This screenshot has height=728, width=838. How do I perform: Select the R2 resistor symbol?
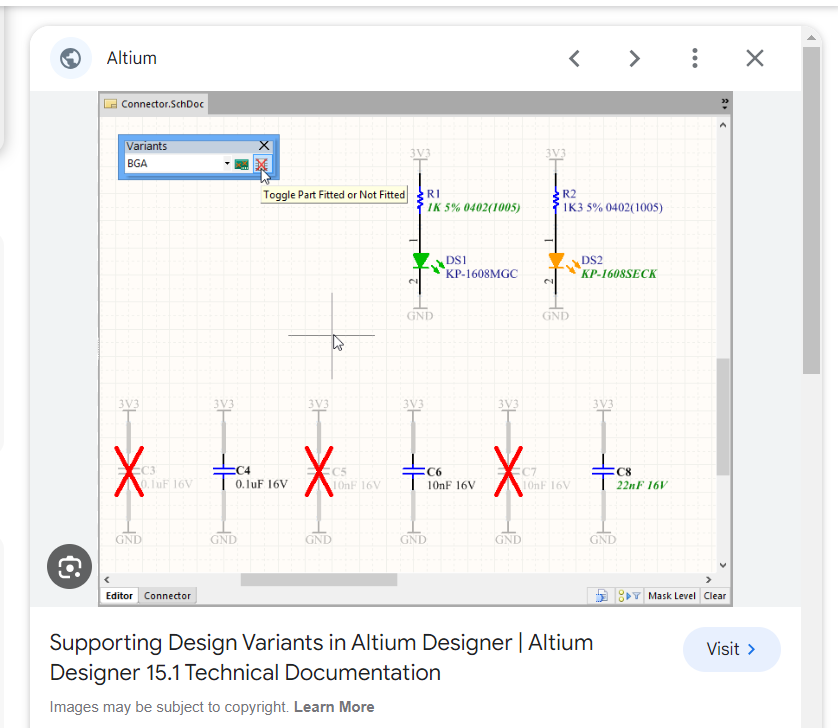tap(556, 199)
